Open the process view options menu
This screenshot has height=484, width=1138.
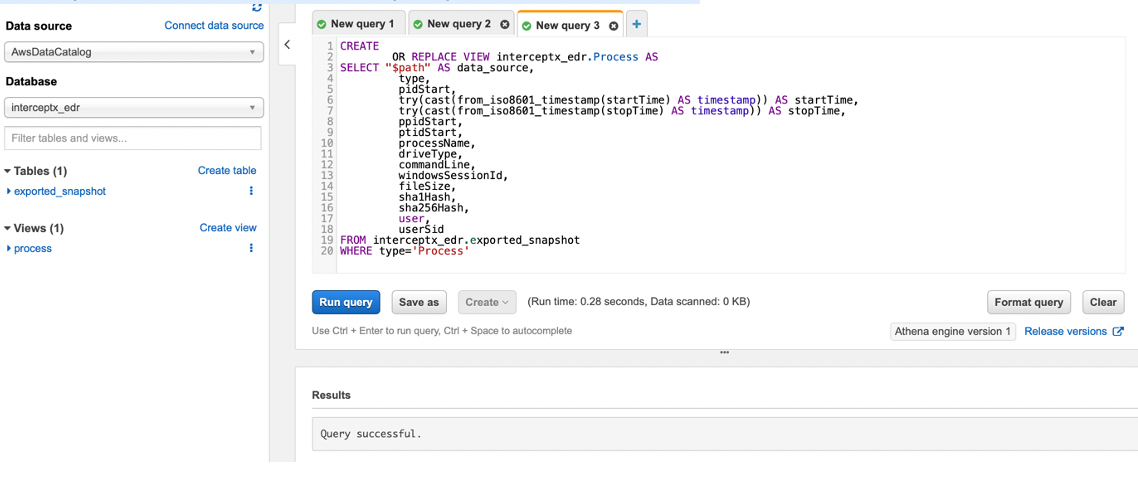click(251, 248)
